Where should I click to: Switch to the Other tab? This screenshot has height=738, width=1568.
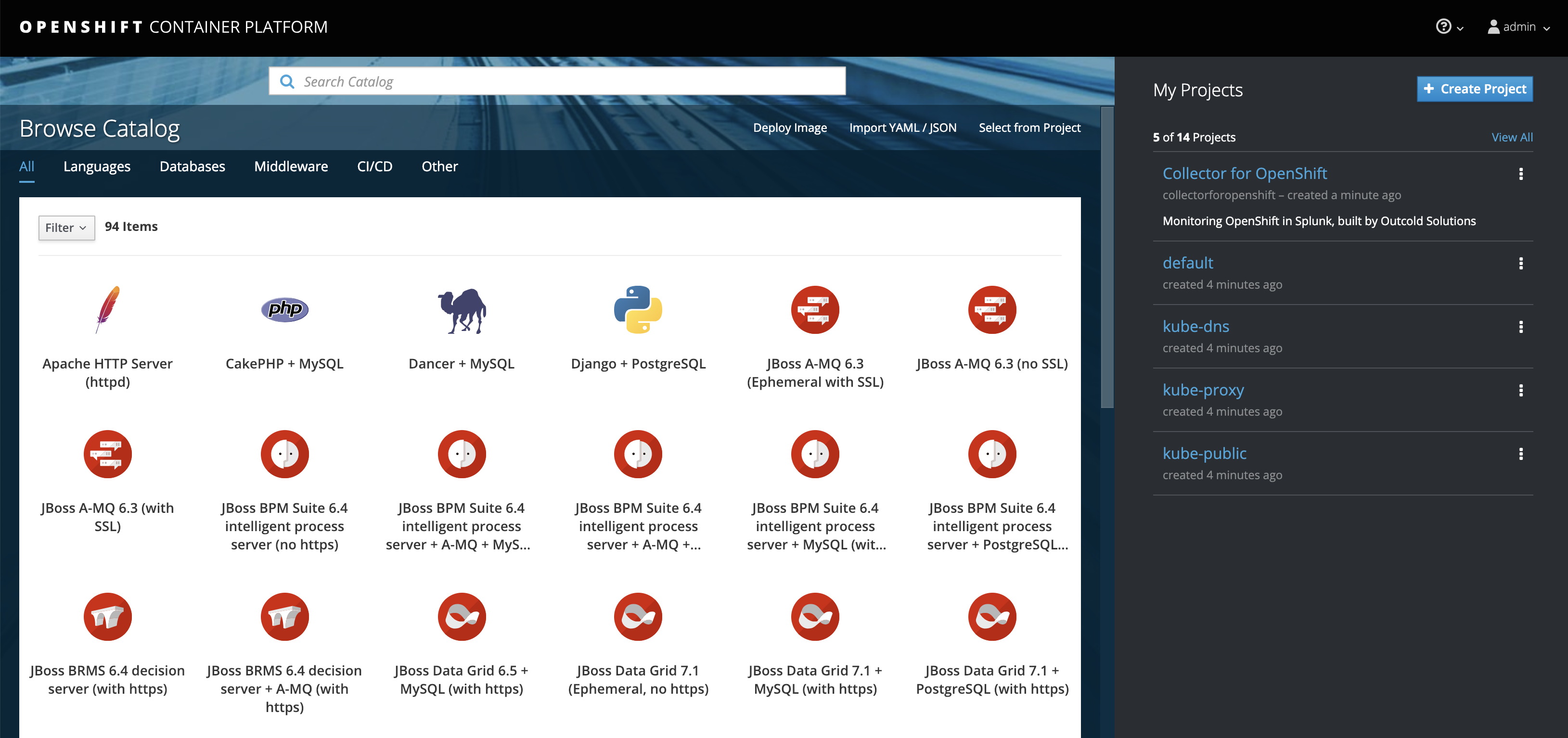pyautogui.click(x=439, y=167)
